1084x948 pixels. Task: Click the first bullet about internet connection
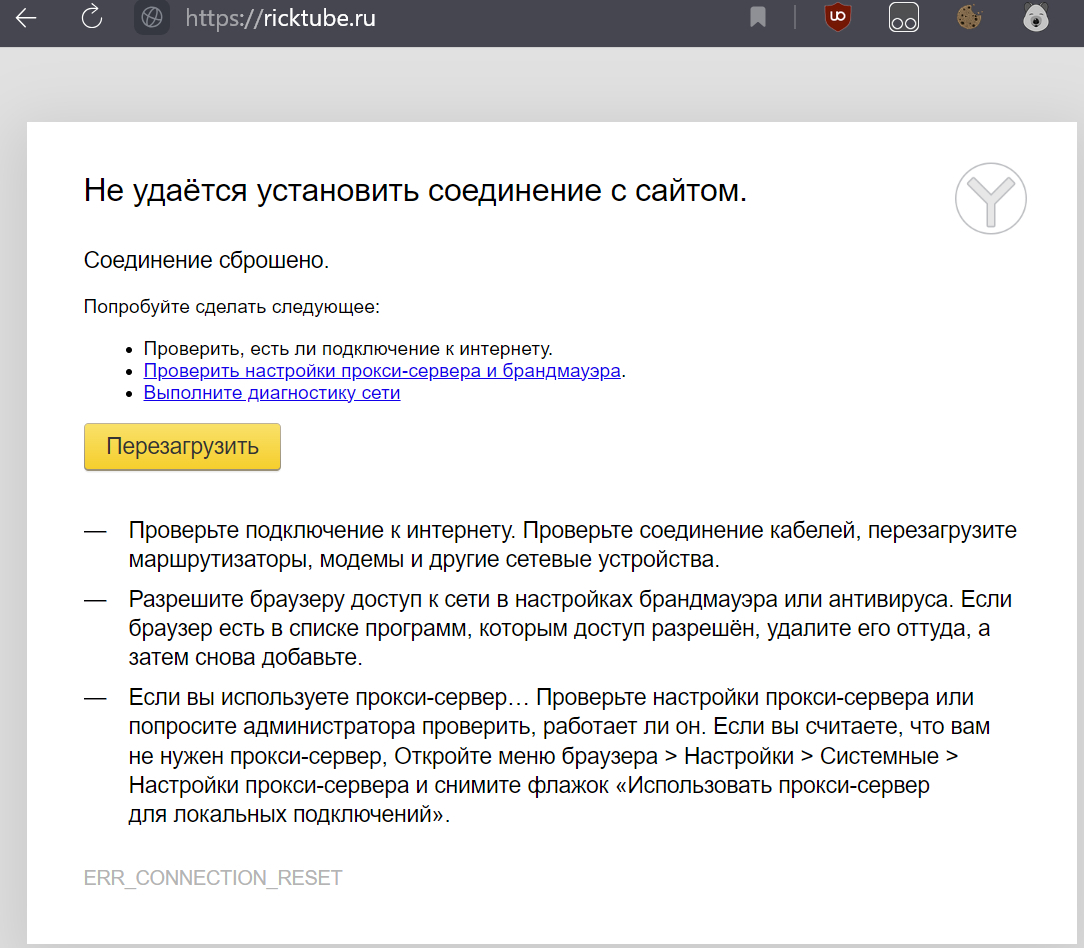point(348,349)
